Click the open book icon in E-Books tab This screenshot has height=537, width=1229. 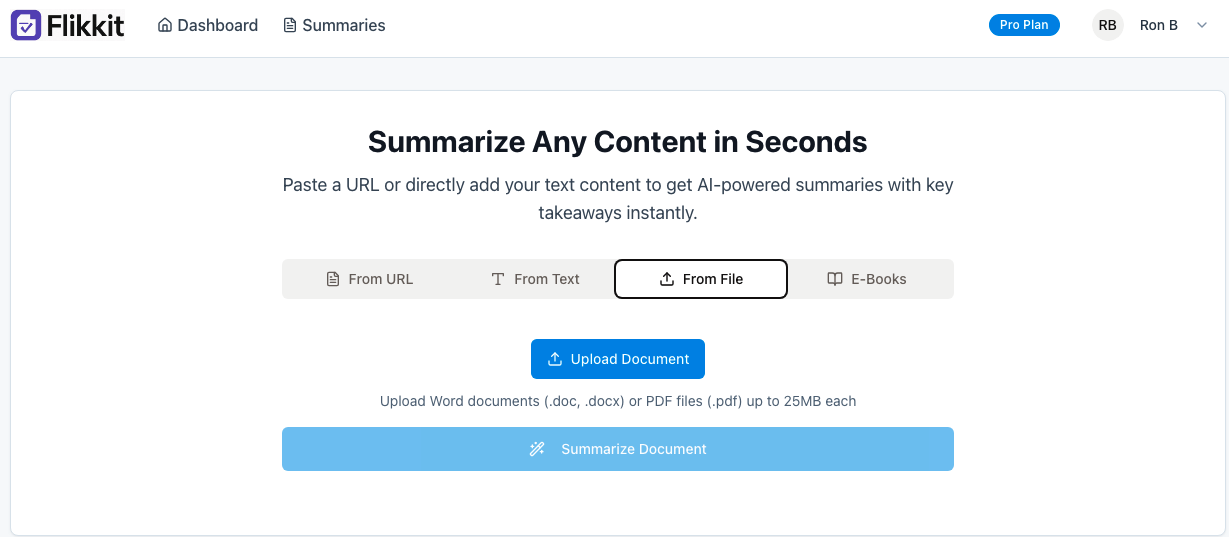click(x=835, y=279)
